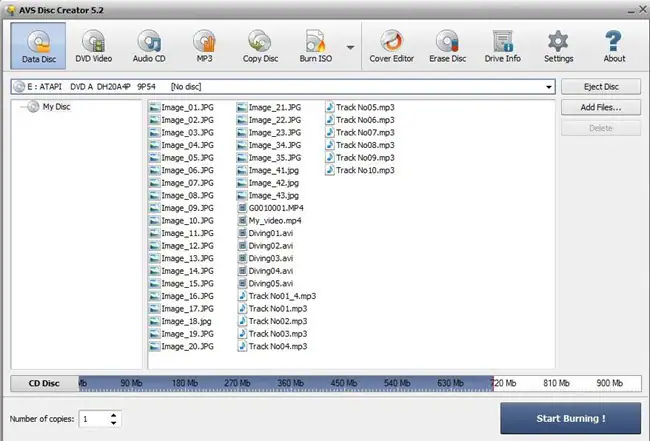Select video file Diving01.avi

point(266,233)
